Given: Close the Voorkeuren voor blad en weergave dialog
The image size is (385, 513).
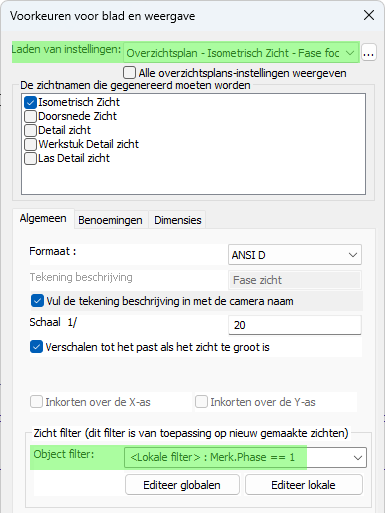Looking at the screenshot, I should [x=369, y=15].
